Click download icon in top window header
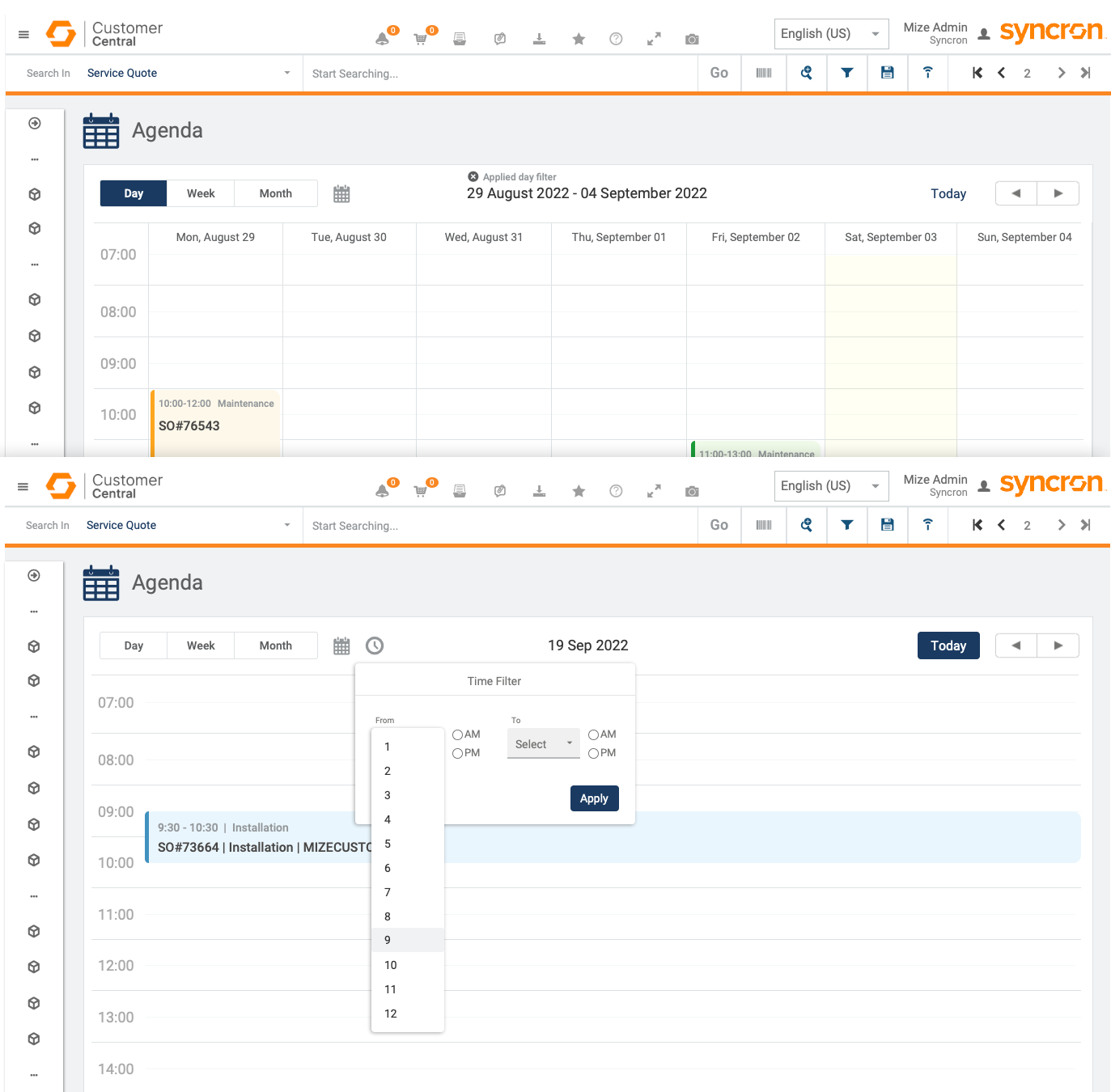 pos(539,39)
